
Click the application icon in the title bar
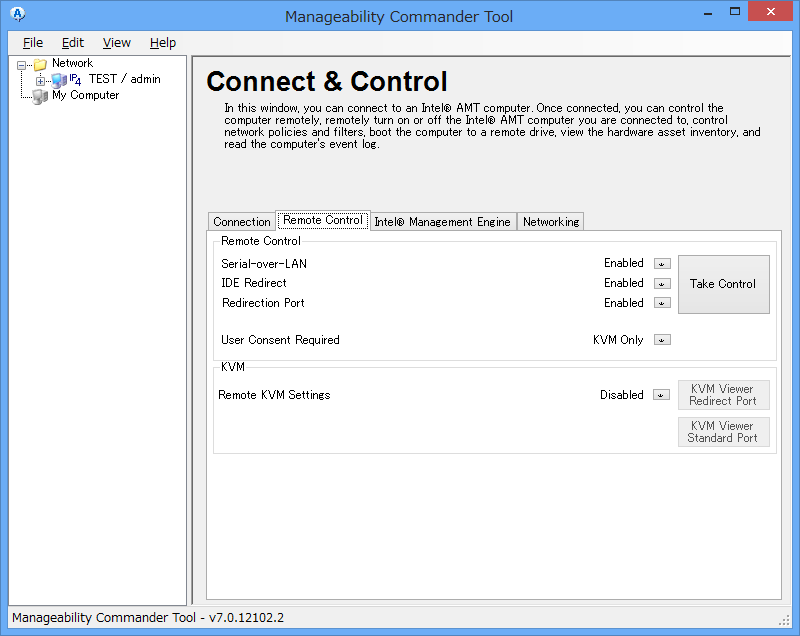coord(18,14)
